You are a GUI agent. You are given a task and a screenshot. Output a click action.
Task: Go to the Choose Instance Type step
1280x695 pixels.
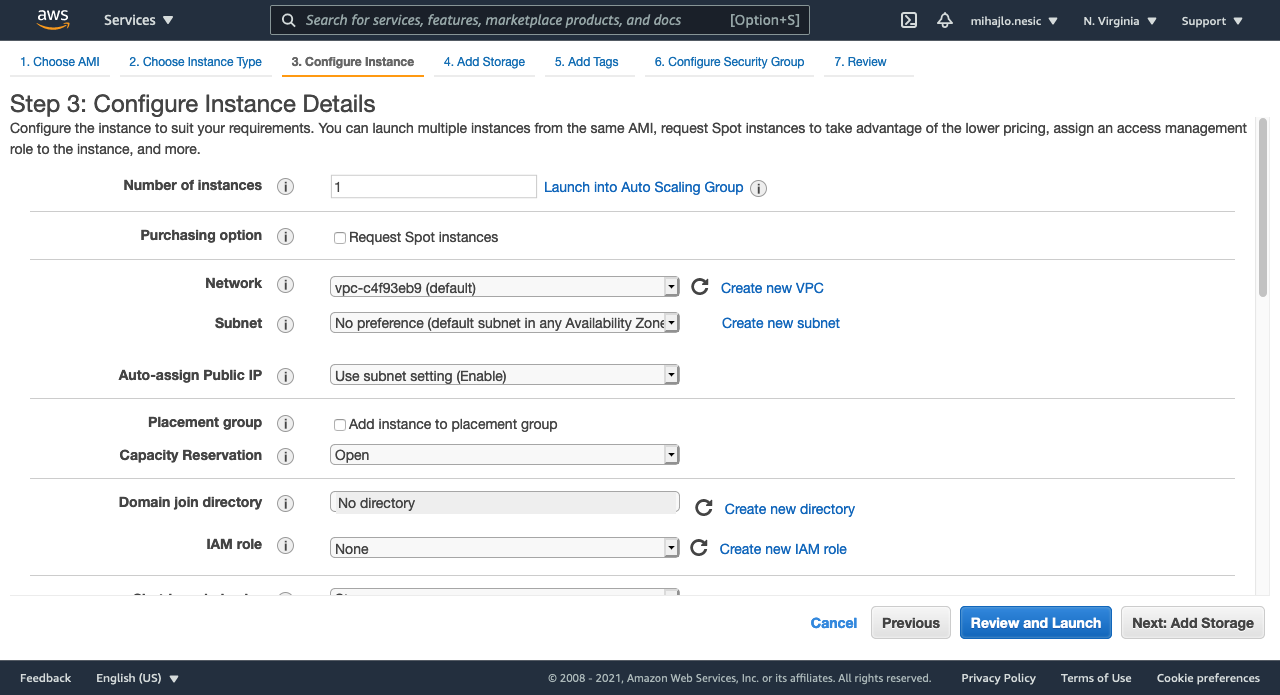tap(195, 62)
